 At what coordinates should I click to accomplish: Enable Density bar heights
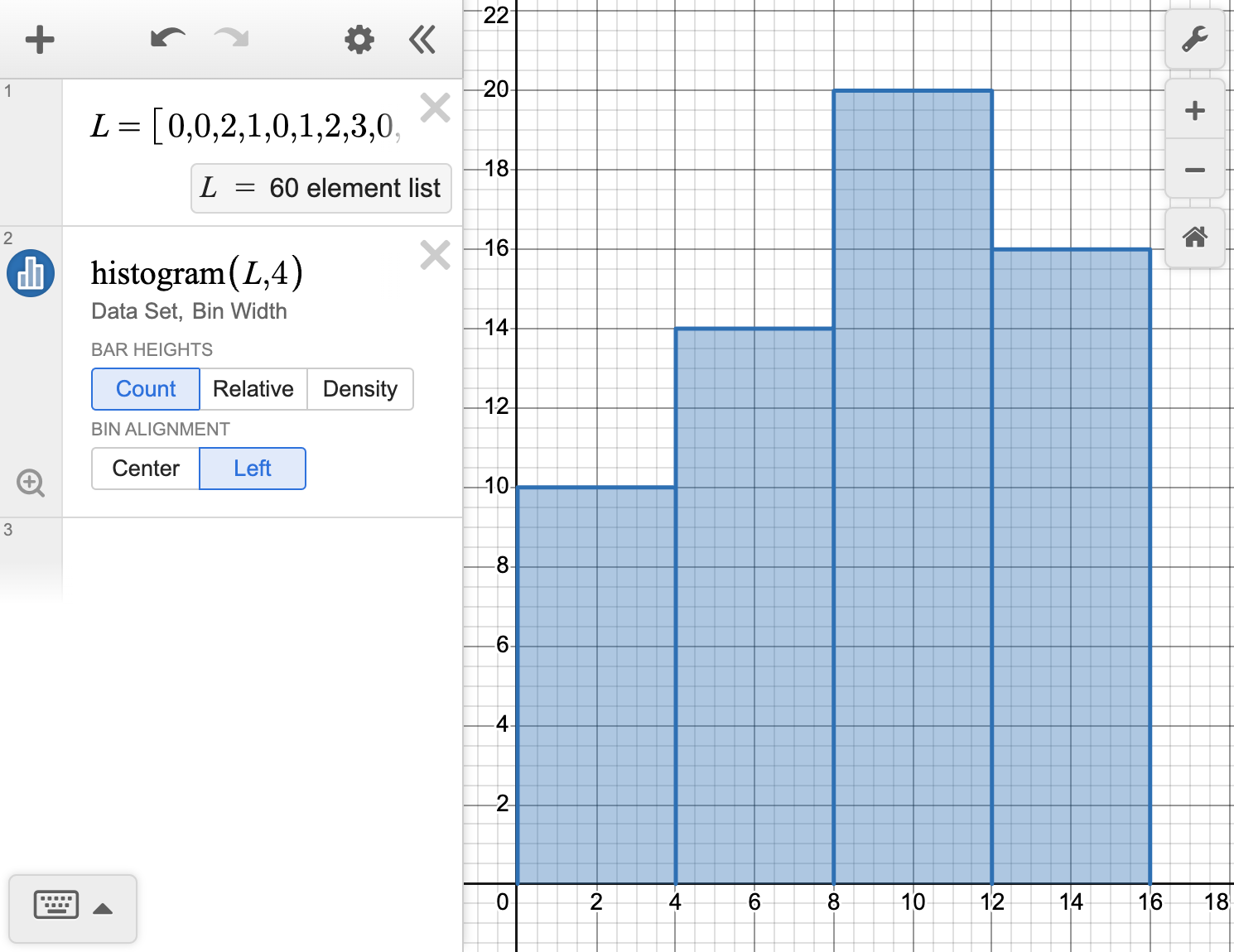[x=360, y=389]
